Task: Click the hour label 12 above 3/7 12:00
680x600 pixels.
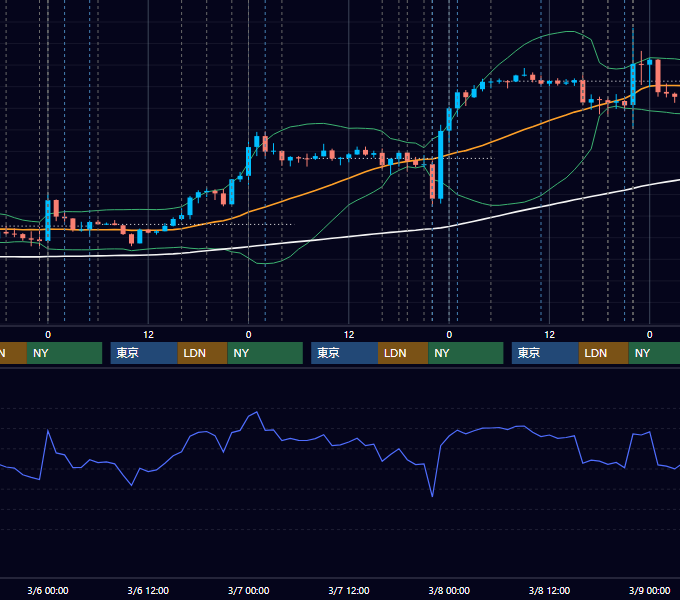Action: pos(349,335)
